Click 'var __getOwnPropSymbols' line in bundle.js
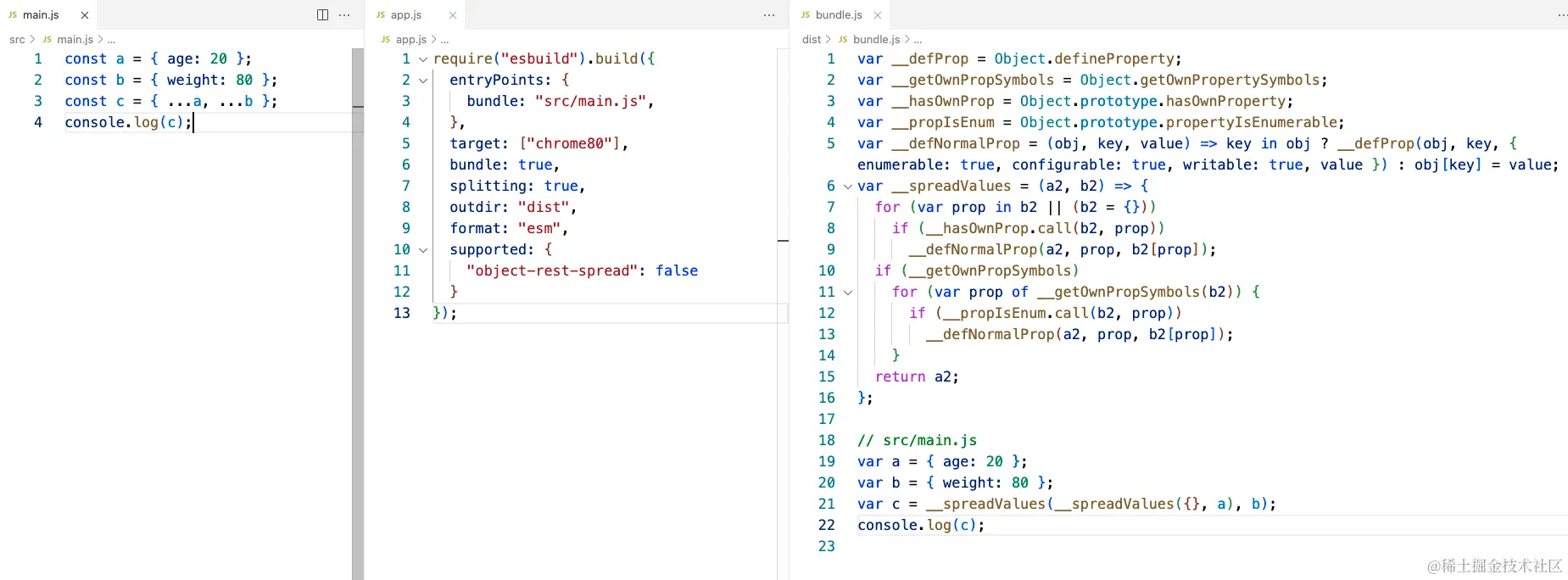This screenshot has height=580, width=1568. click(x=1092, y=80)
